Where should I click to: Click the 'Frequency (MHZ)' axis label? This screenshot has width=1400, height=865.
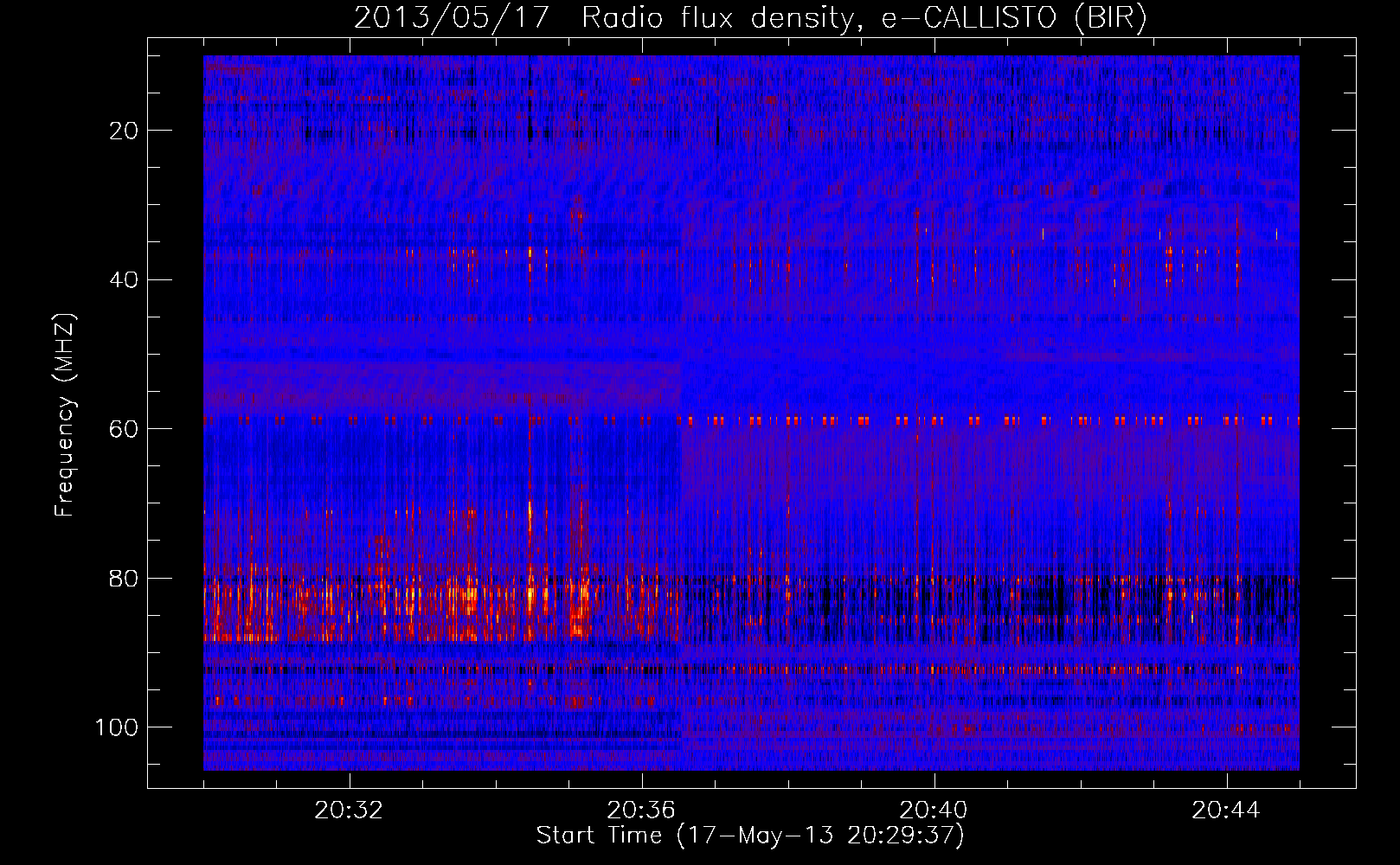point(65,415)
